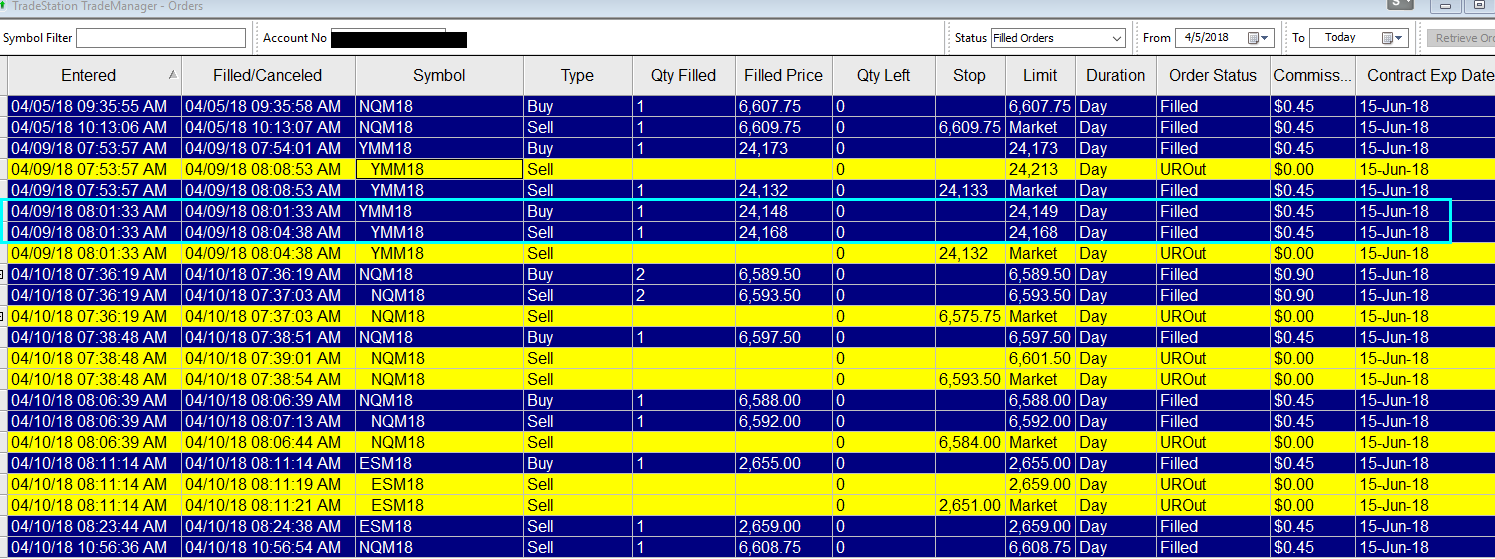
Task: Select limit 24,149 cell
Action: (1040, 211)
